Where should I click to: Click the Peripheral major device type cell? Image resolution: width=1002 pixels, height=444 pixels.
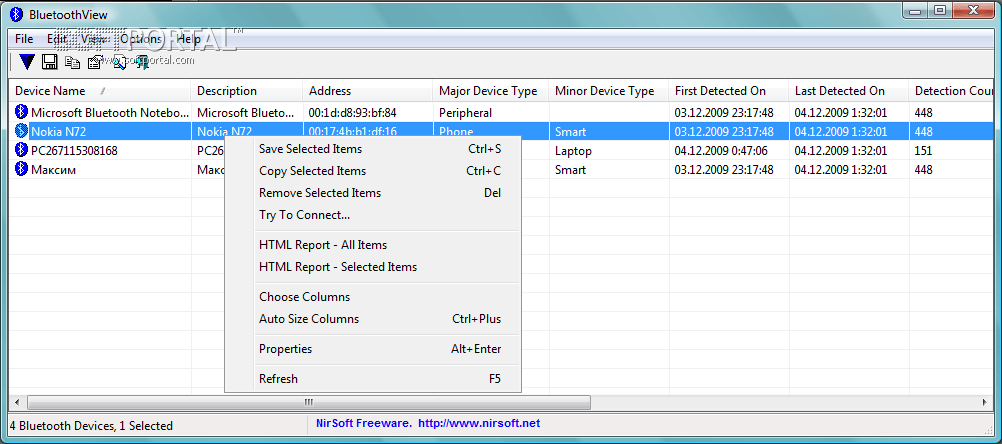465,113
